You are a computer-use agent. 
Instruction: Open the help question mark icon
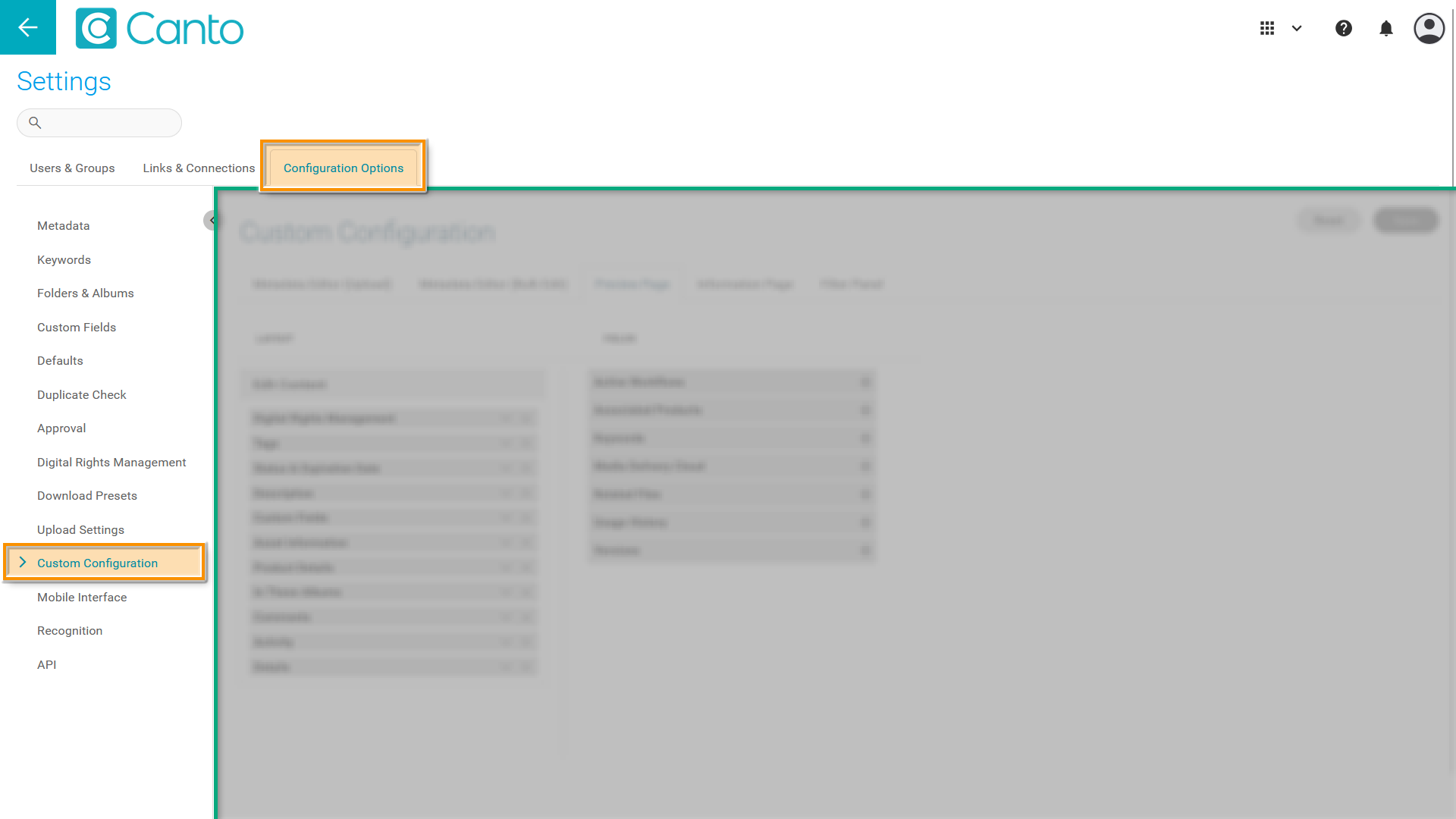1343,28
